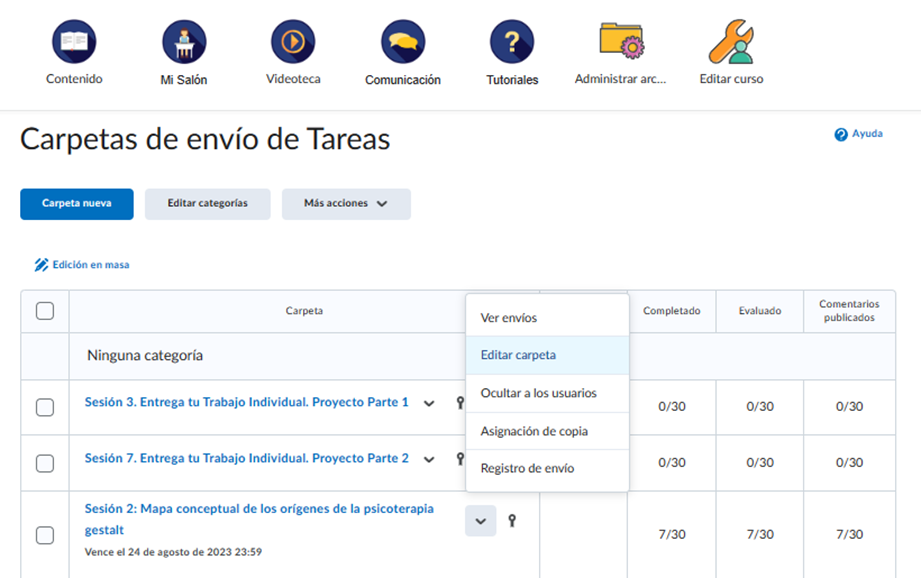This screenshot has height=578, width=921.
Task: Select the Mi Salón icon
Action: pyautogui.click(x=183, y=40)
